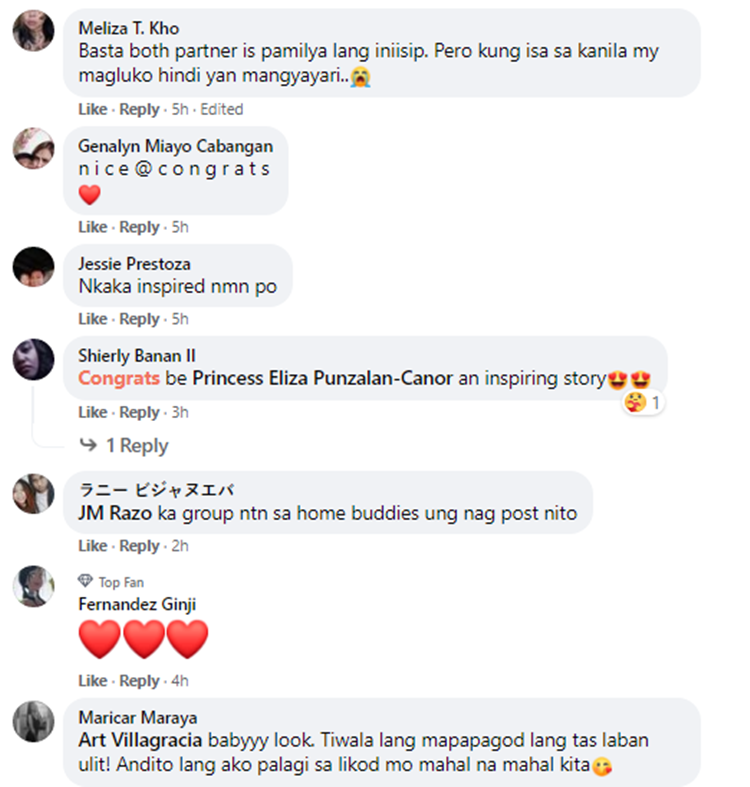Open tagged Art Villagracia profile link
The image size is (750, 787).
coord(140,740)
